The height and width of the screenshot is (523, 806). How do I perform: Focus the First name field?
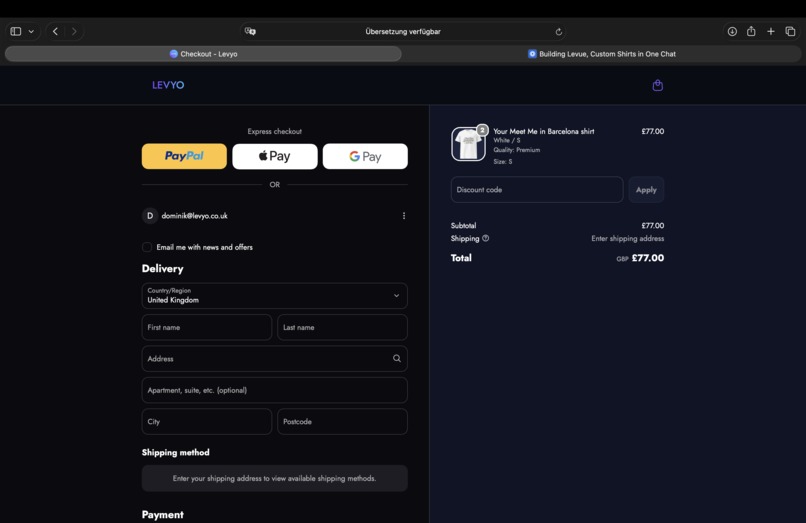click(207, 327)
